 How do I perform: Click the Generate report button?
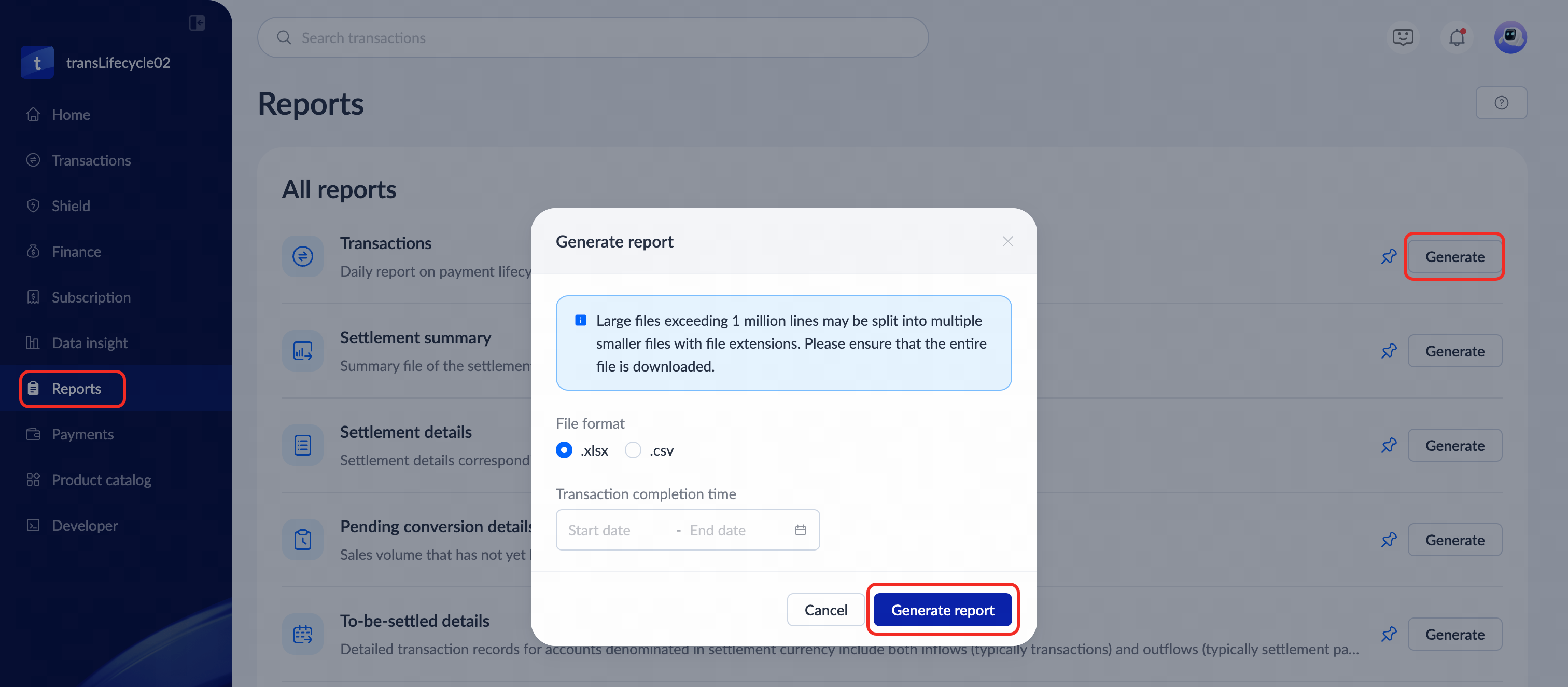pos(942,610)
